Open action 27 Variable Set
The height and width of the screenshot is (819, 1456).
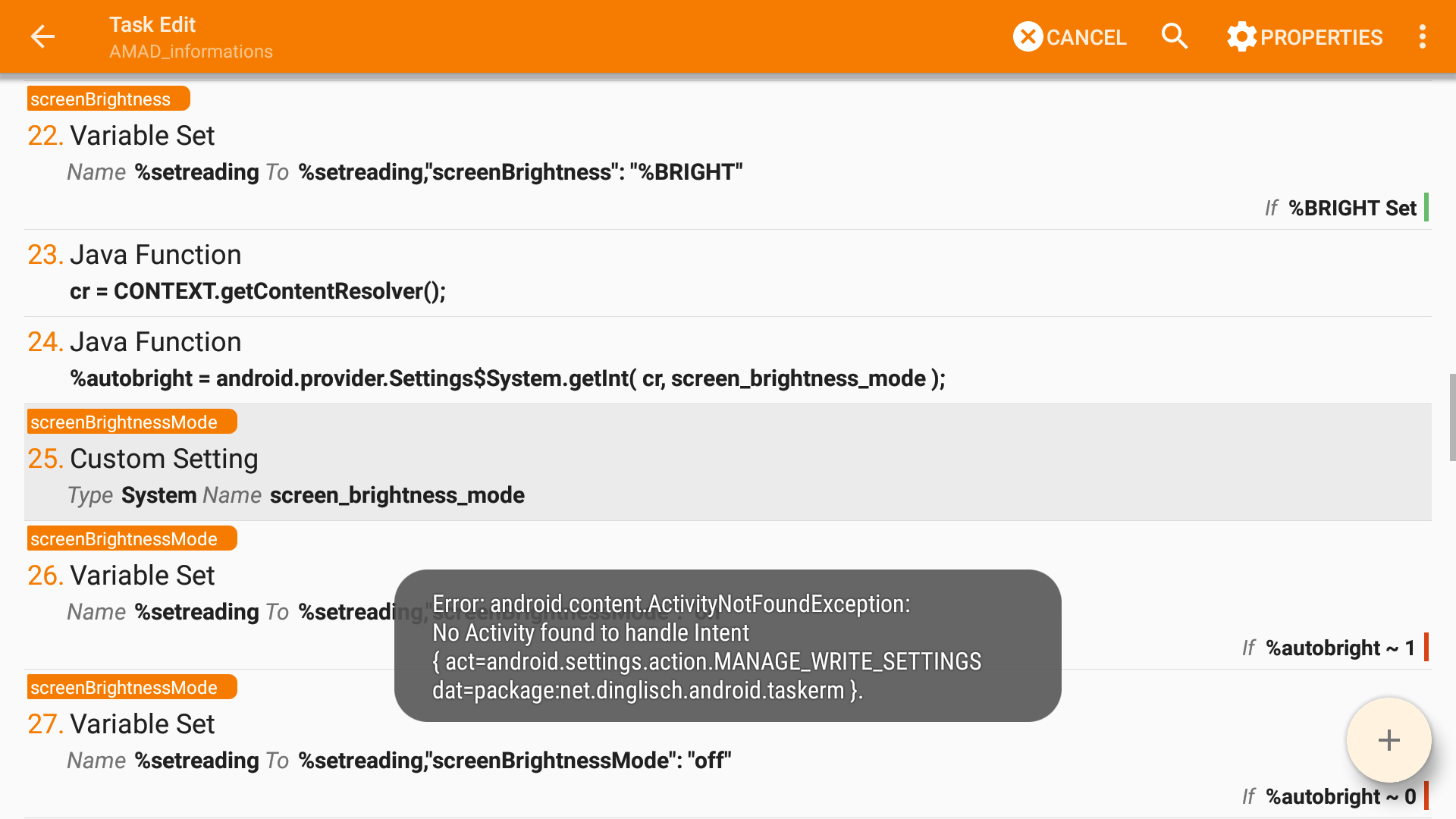[143, 724]
